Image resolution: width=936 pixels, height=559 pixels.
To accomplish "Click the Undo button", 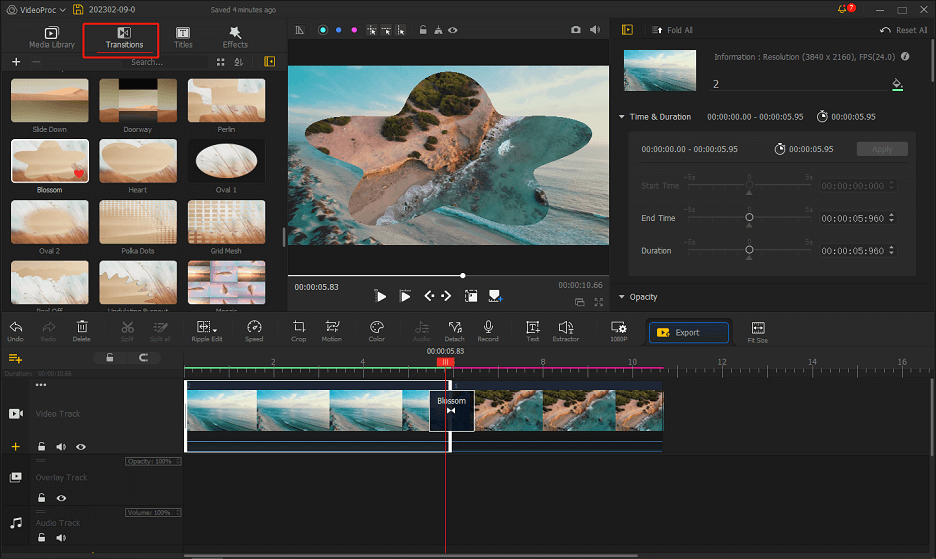I will 16,331.
